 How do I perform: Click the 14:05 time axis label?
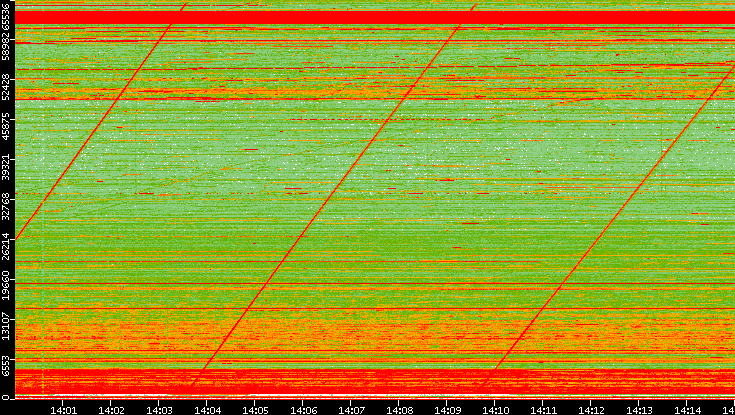click(x=255, y=411)
